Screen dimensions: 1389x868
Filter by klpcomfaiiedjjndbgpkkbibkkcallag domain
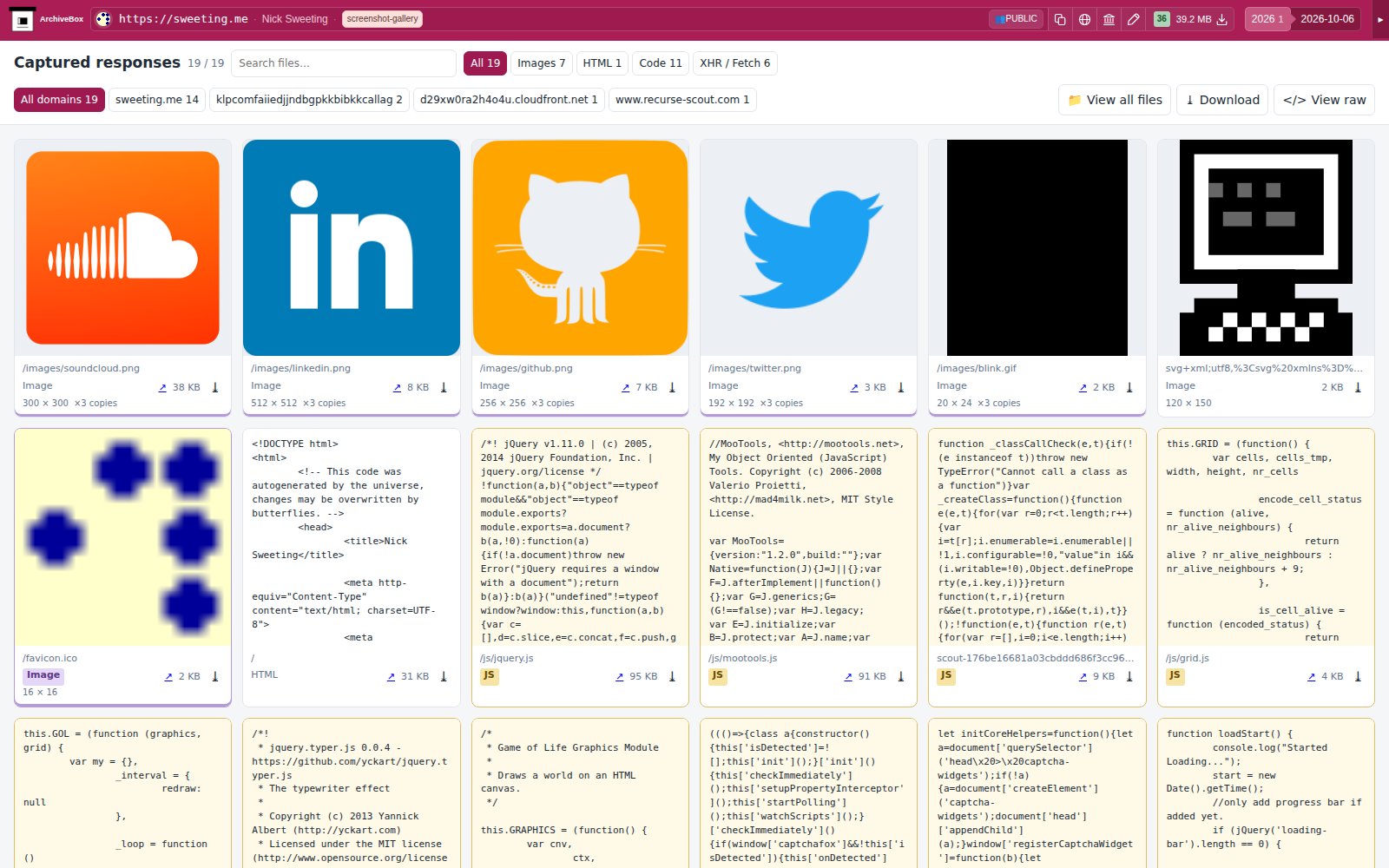(x=309, y=100)
